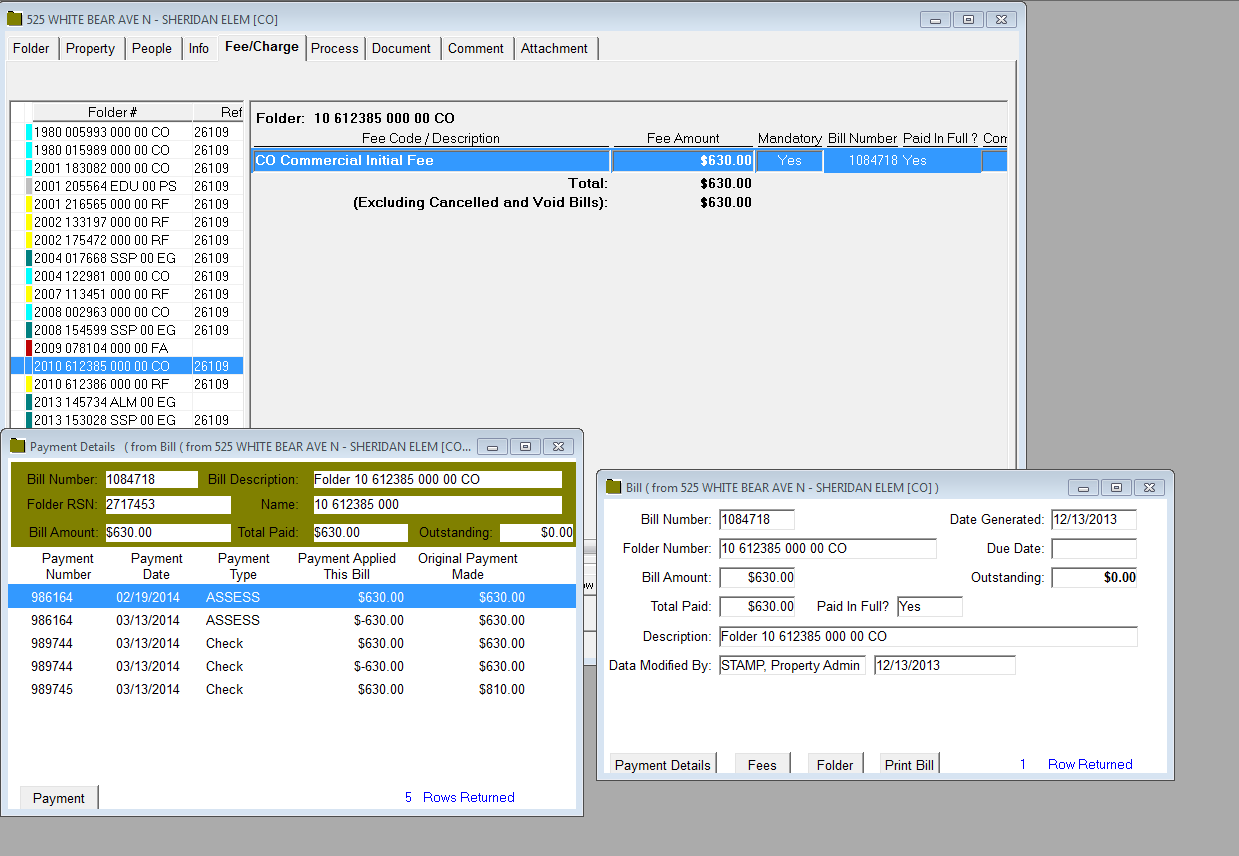This screenshot has height=856, width=1239.
Task: Select folder 2009 078104 000 00 FA
Action: [x=100, y=348]
